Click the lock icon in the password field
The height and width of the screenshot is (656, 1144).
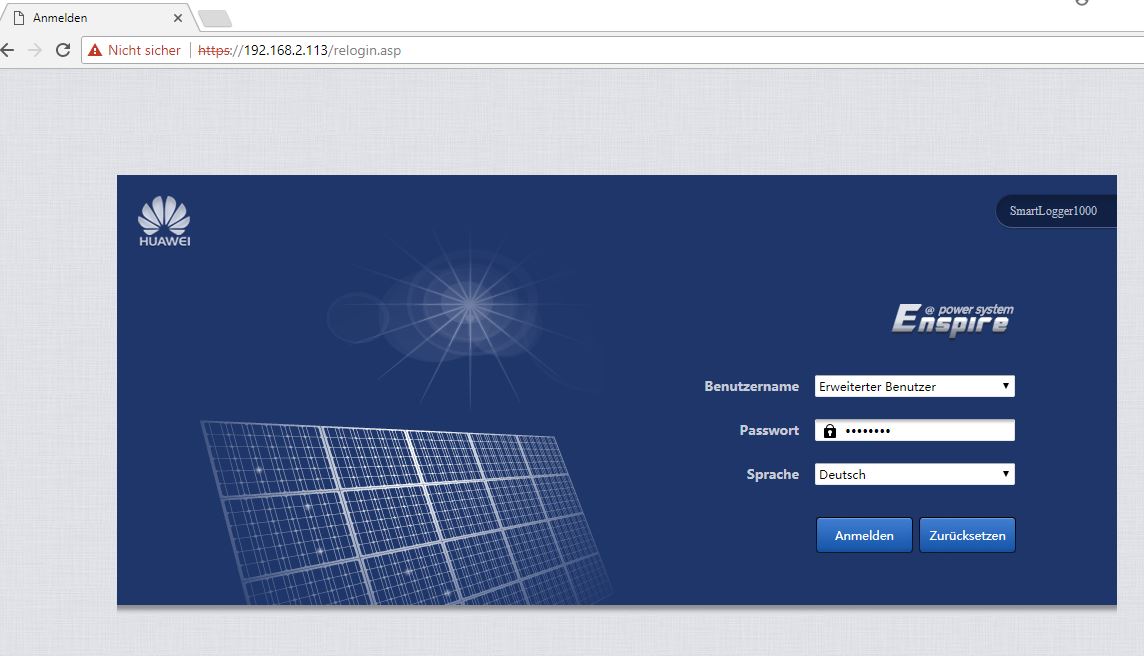tap(830, 431)
